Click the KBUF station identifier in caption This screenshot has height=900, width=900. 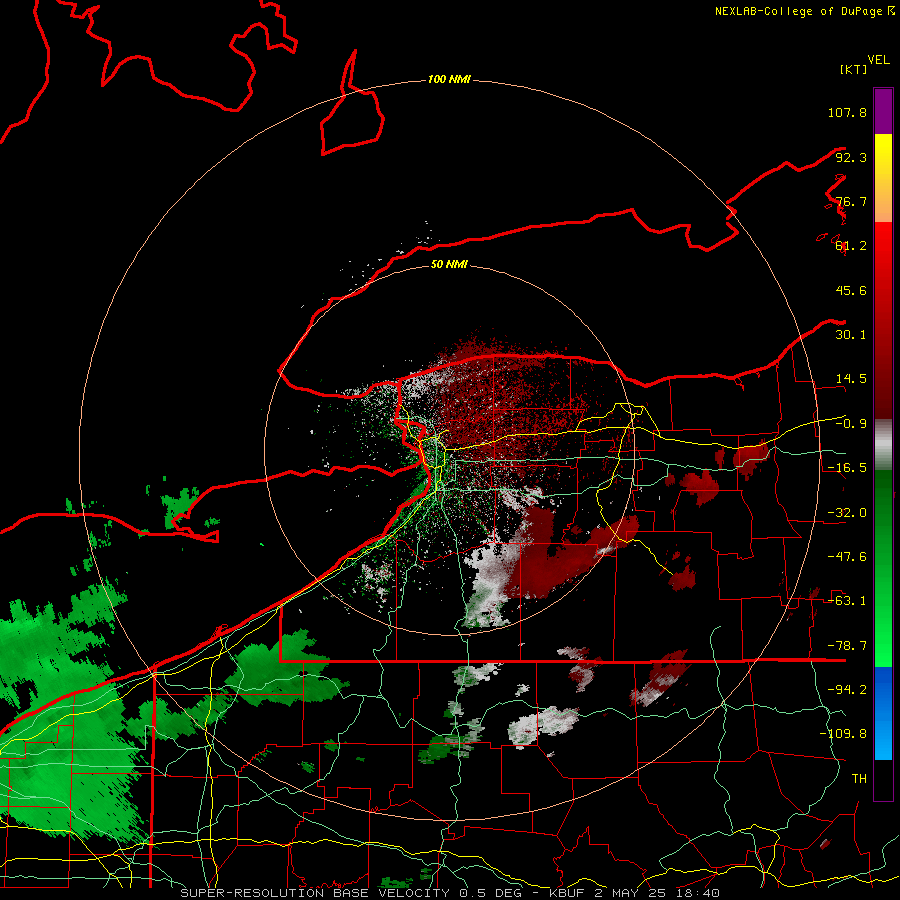pyautogui.click(x=568, y=893)
